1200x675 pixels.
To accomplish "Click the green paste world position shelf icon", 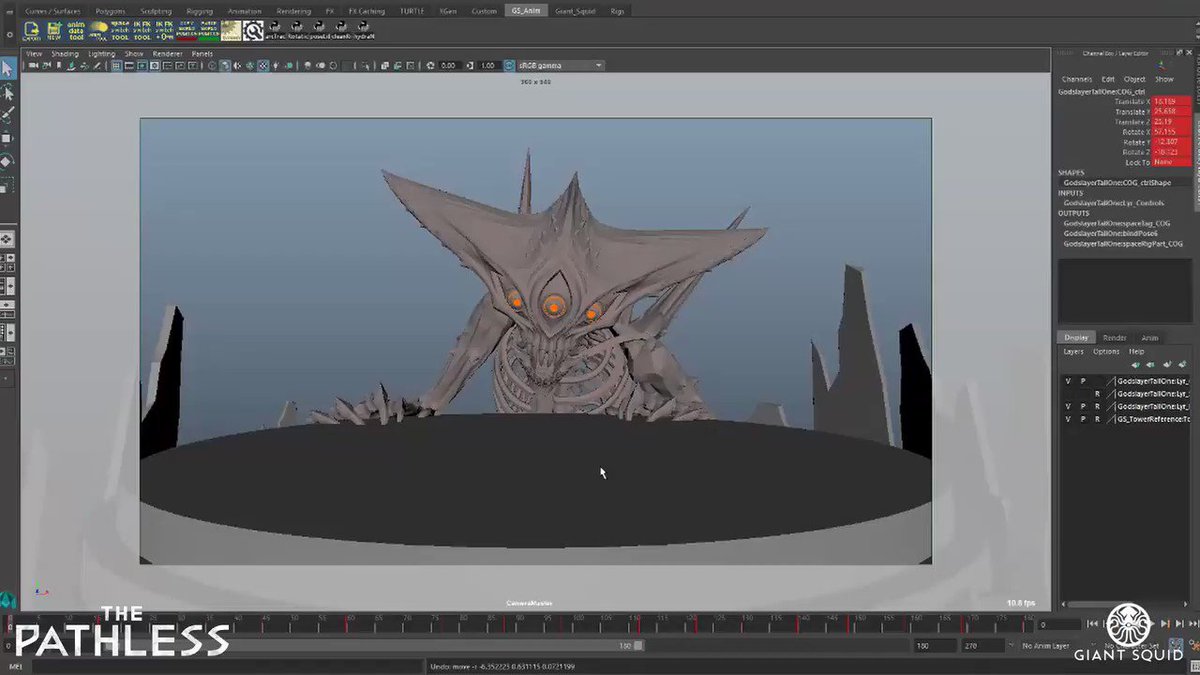I will (x=208, y=30).
